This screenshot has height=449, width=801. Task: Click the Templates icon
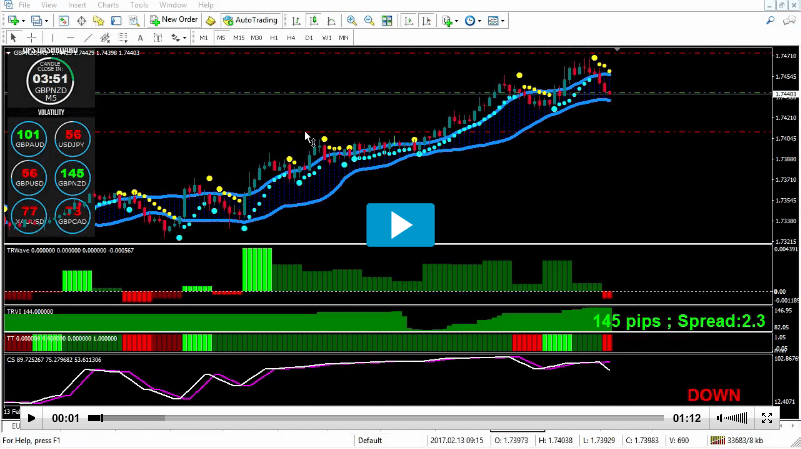[x=493, y=20]
